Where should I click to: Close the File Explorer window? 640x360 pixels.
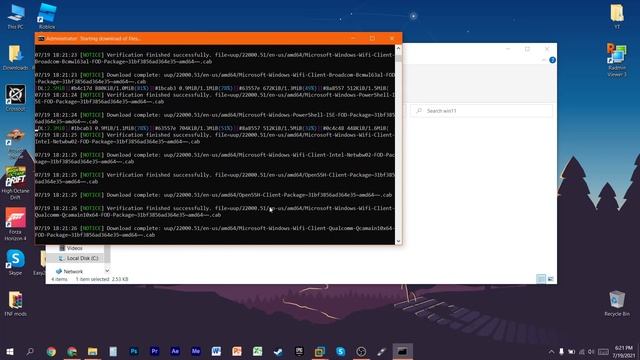[547, 49]
